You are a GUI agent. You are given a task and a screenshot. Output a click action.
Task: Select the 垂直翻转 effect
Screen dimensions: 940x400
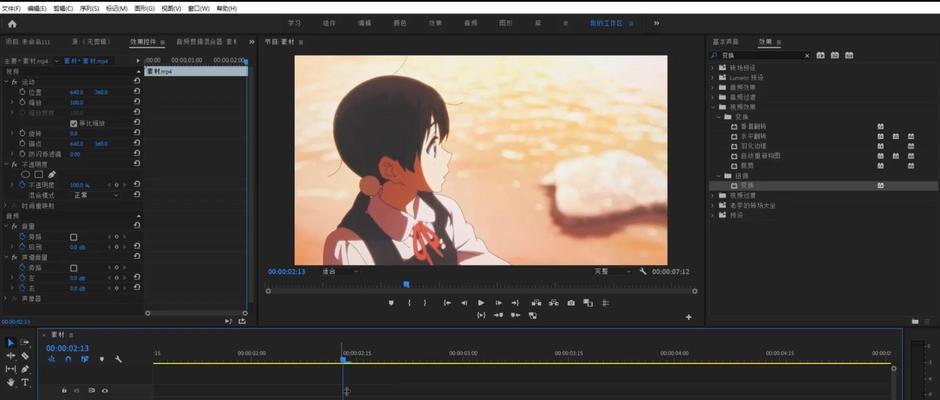(754, 127)
